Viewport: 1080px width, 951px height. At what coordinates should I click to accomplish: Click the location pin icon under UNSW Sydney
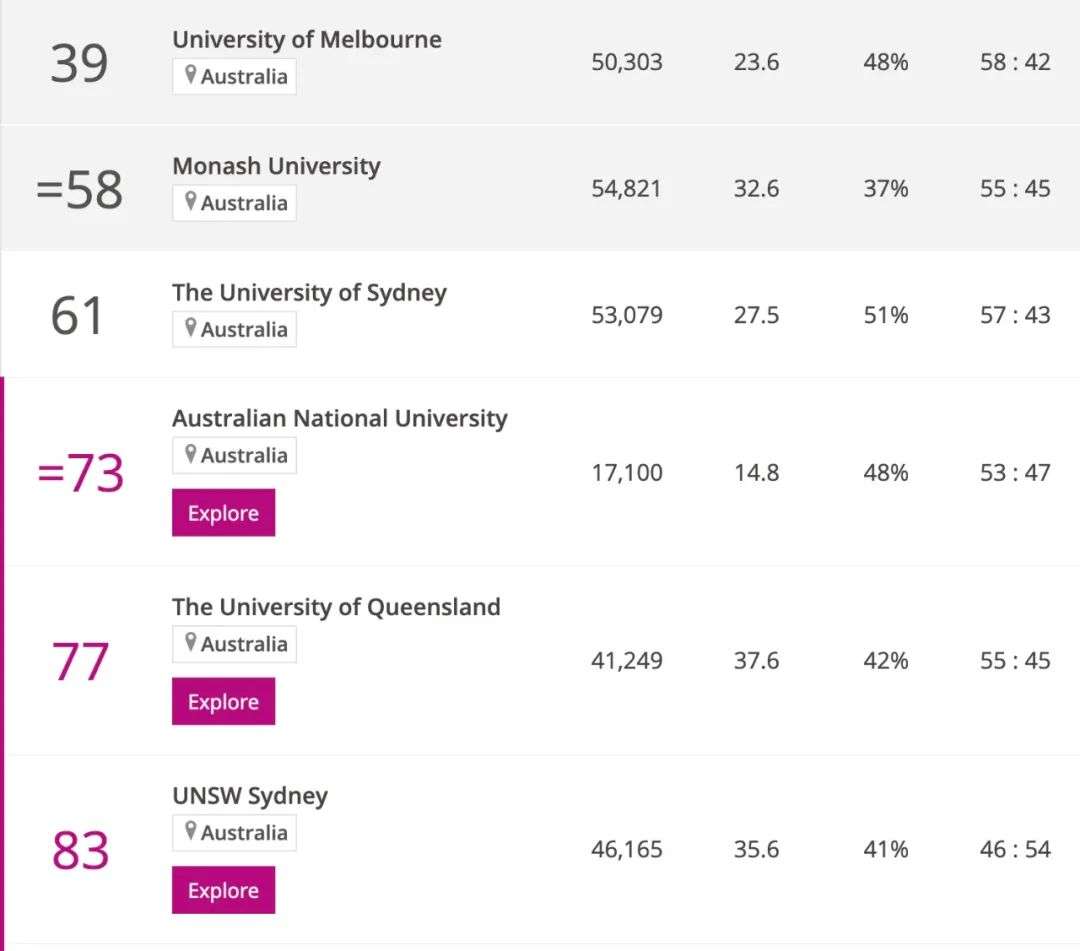click(191, 831)
